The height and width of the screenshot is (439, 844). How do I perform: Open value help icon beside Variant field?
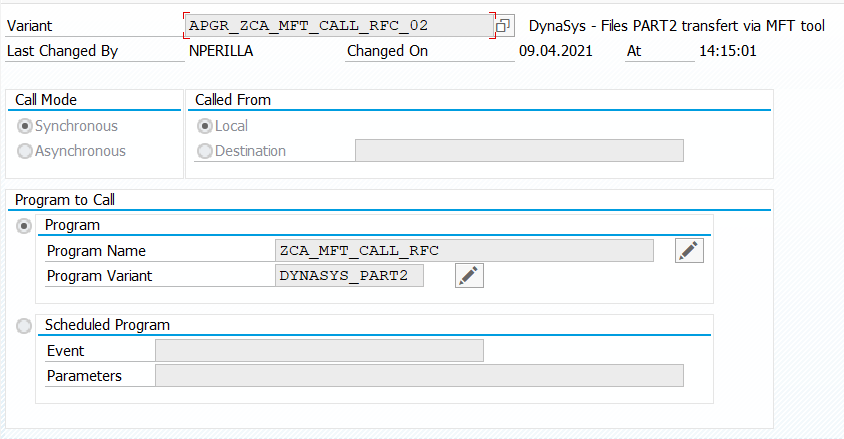coord(504,26)
